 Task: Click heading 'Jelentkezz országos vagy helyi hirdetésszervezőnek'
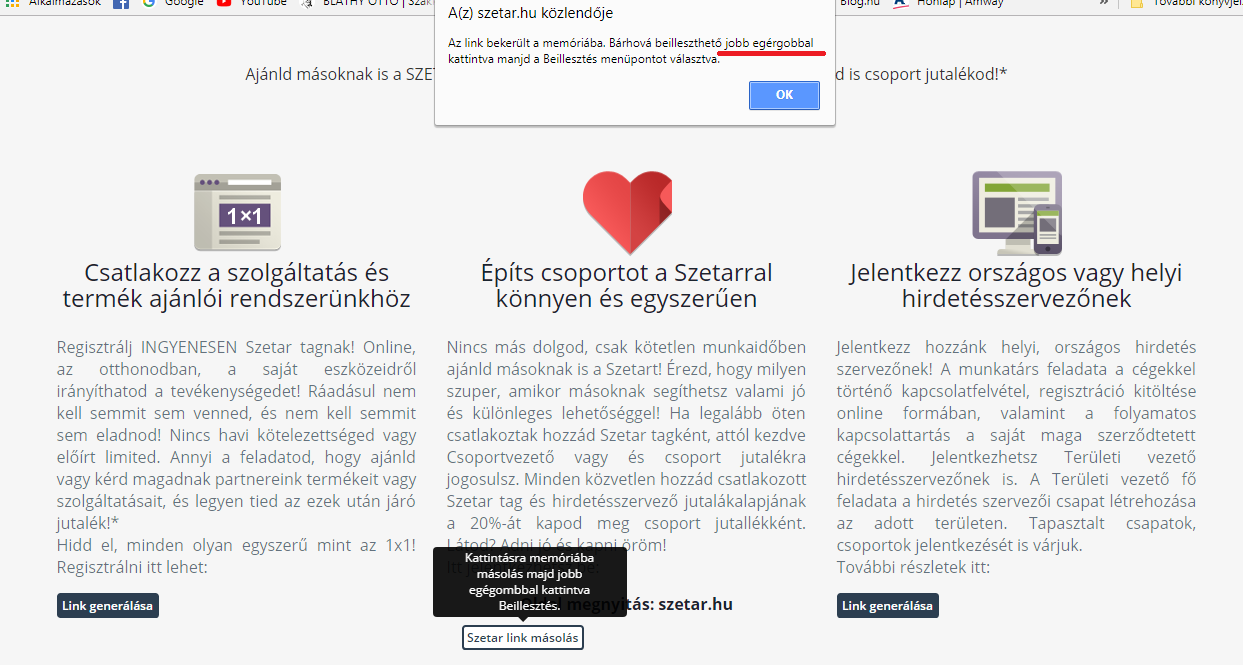tap(1016, 286)
